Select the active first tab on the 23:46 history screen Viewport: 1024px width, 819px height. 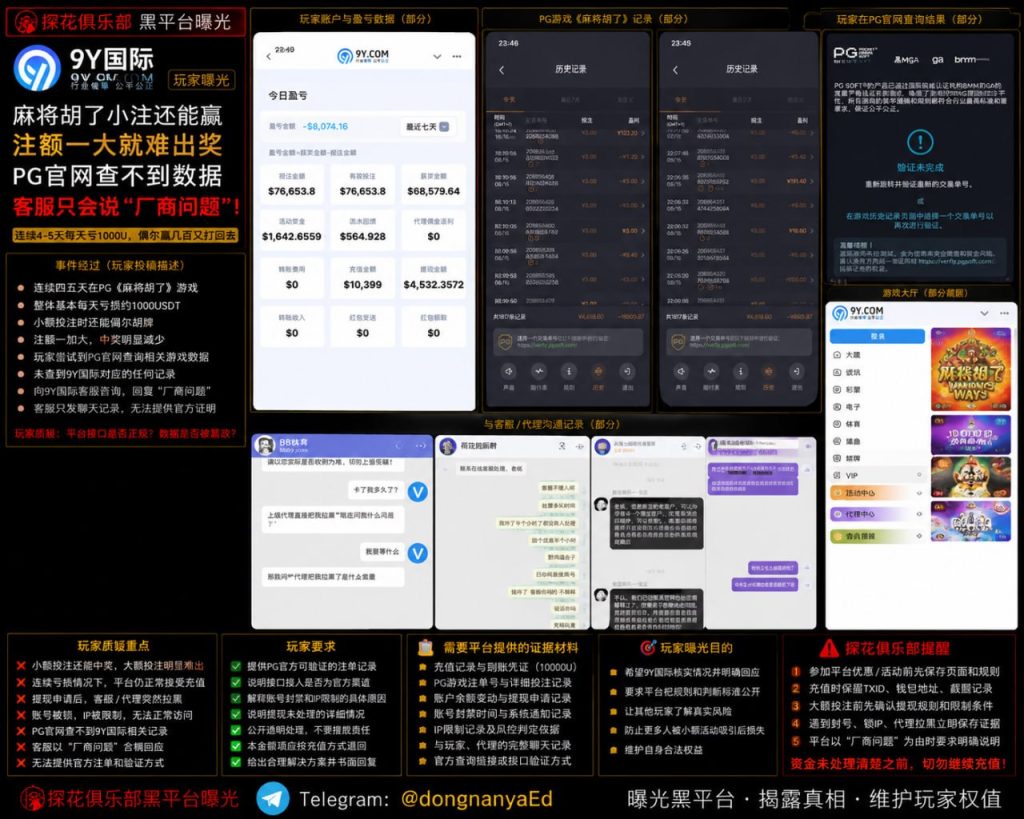[509, 99]
